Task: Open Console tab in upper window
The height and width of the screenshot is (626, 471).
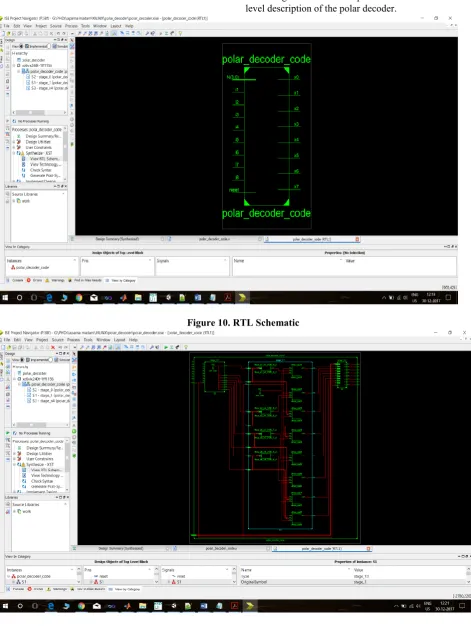Action: [16, 280]
